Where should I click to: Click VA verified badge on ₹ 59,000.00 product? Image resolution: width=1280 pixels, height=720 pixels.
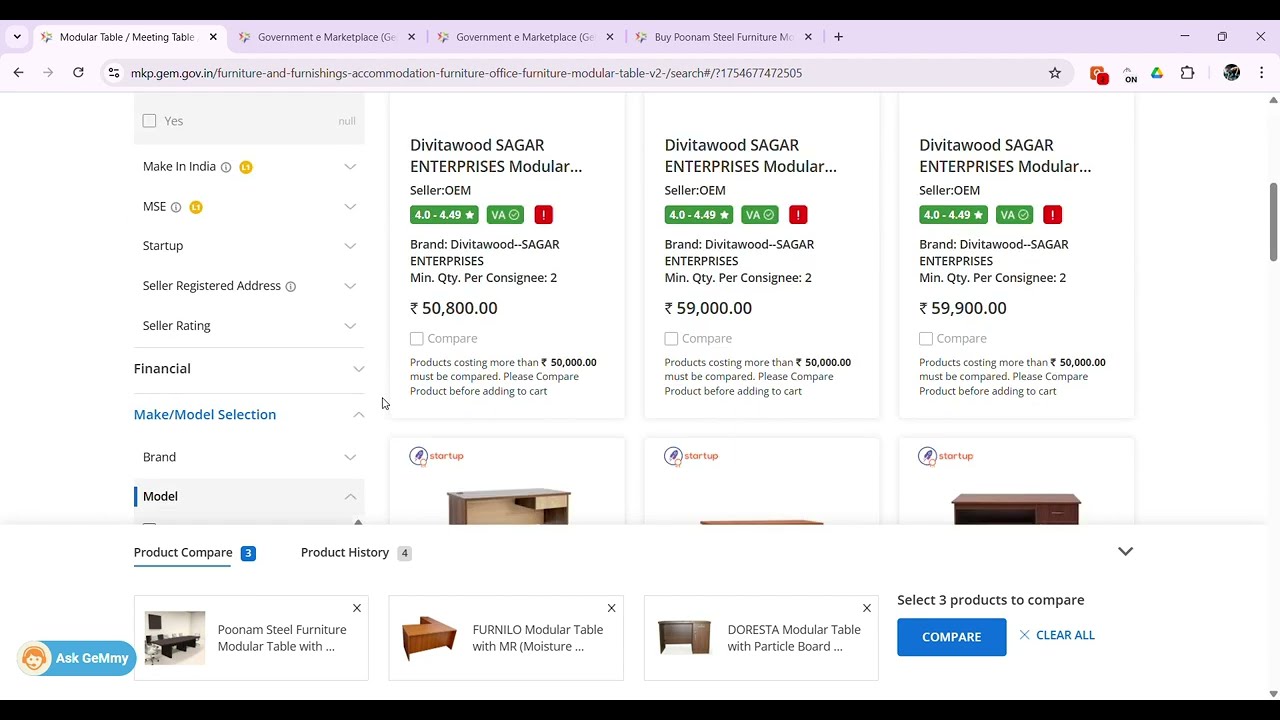point(760,215)
